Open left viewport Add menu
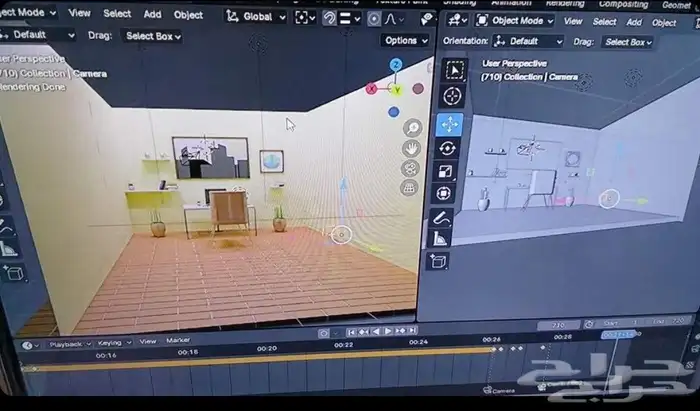 tap(152, 14)
